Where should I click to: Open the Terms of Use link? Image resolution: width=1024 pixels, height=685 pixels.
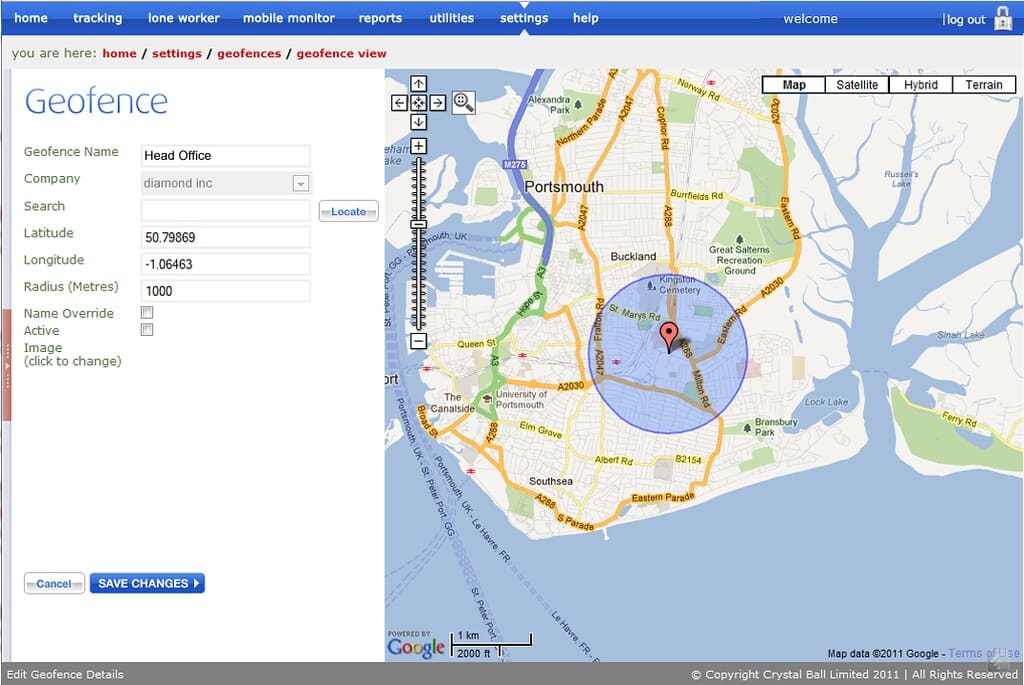tap(984, 653)
